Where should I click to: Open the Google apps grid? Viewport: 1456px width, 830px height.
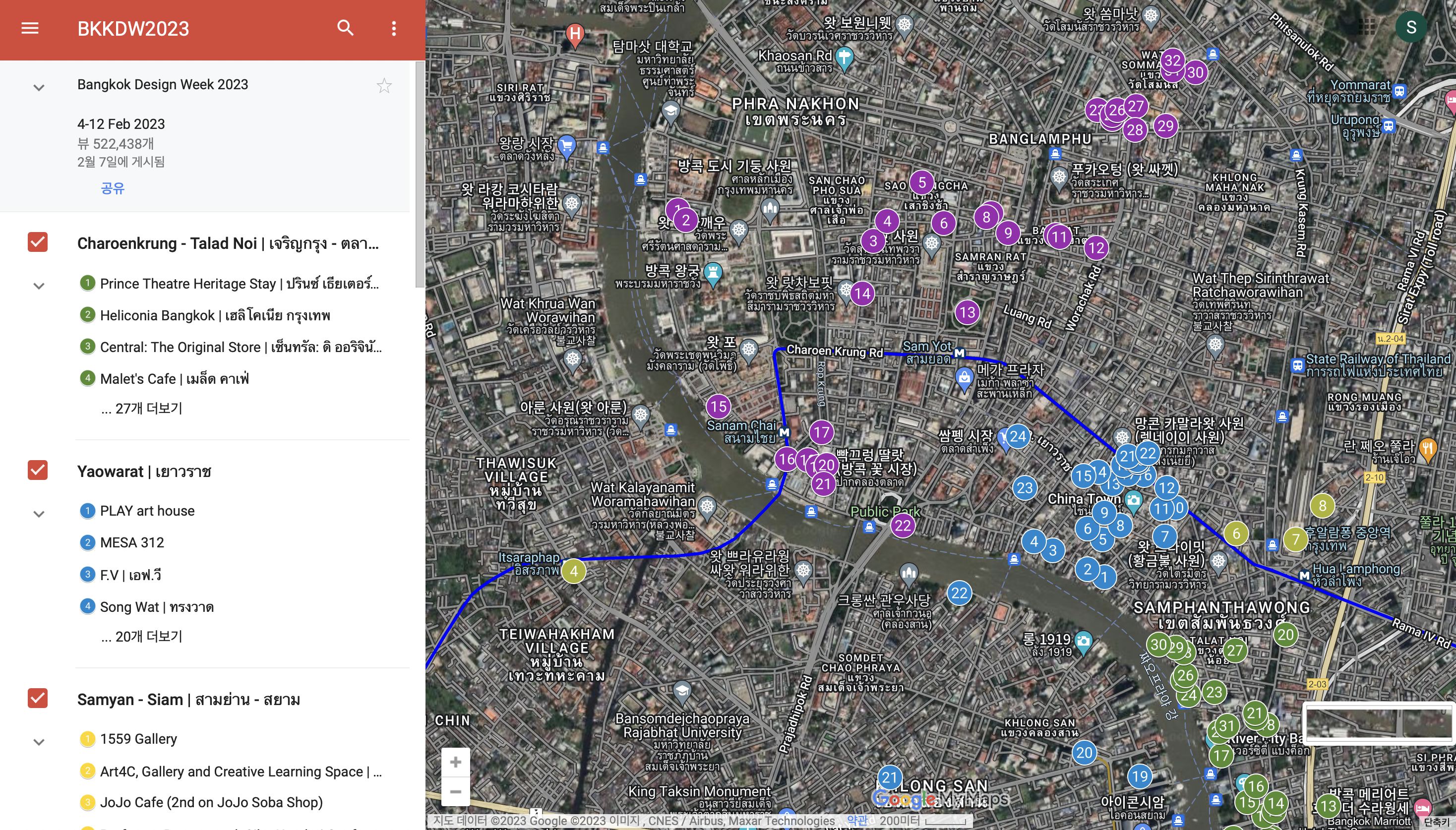point(1367,27)
